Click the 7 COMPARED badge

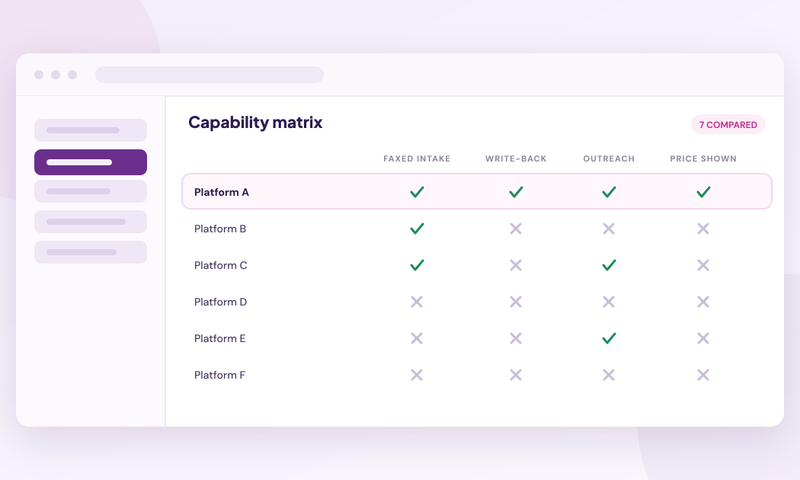tap(728, 124)
